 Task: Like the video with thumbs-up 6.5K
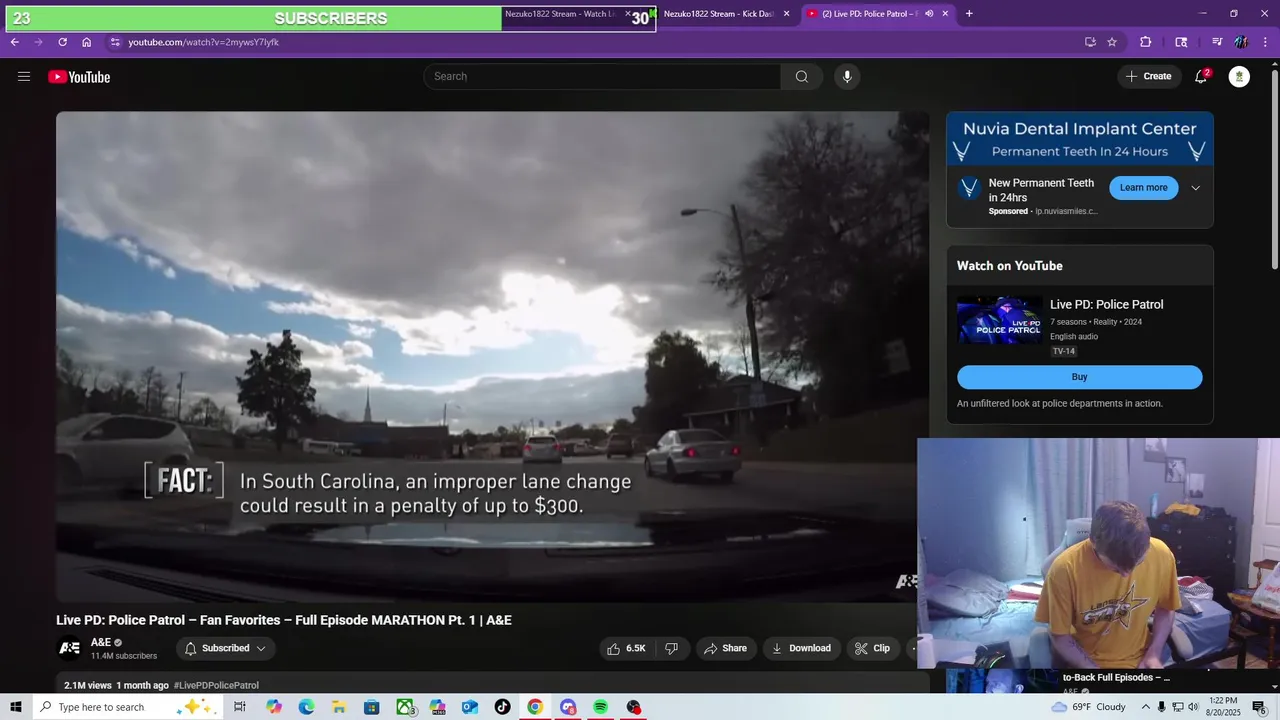pos(627,648)
